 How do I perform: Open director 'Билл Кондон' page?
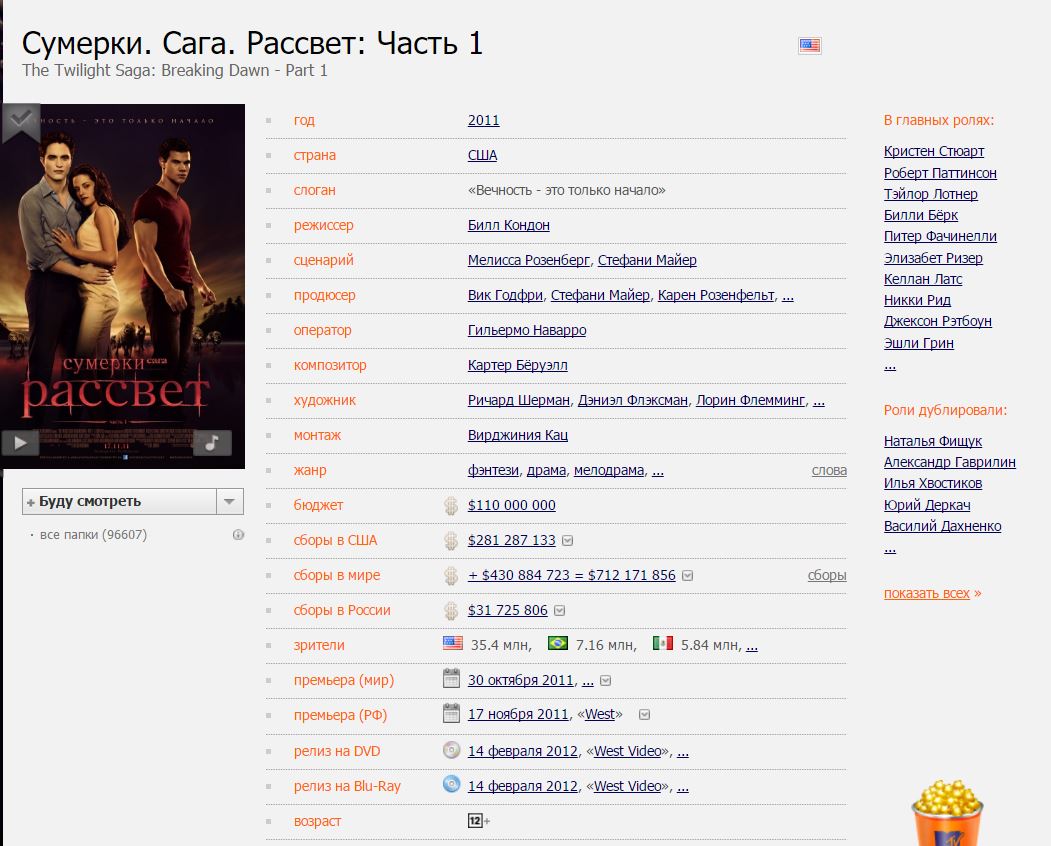(x=509, y=225)
